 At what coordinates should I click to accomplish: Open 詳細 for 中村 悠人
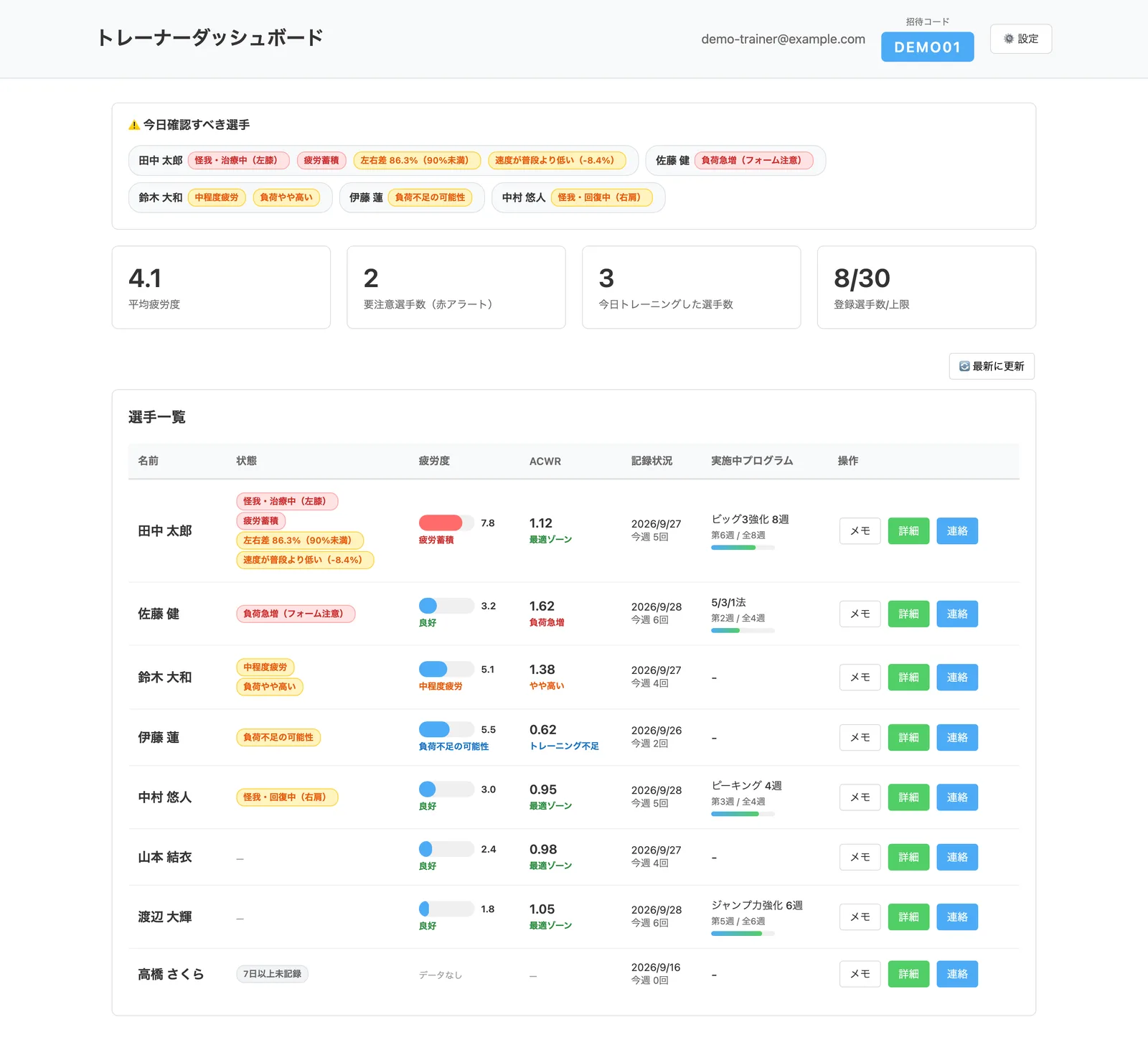click(908, 797)
